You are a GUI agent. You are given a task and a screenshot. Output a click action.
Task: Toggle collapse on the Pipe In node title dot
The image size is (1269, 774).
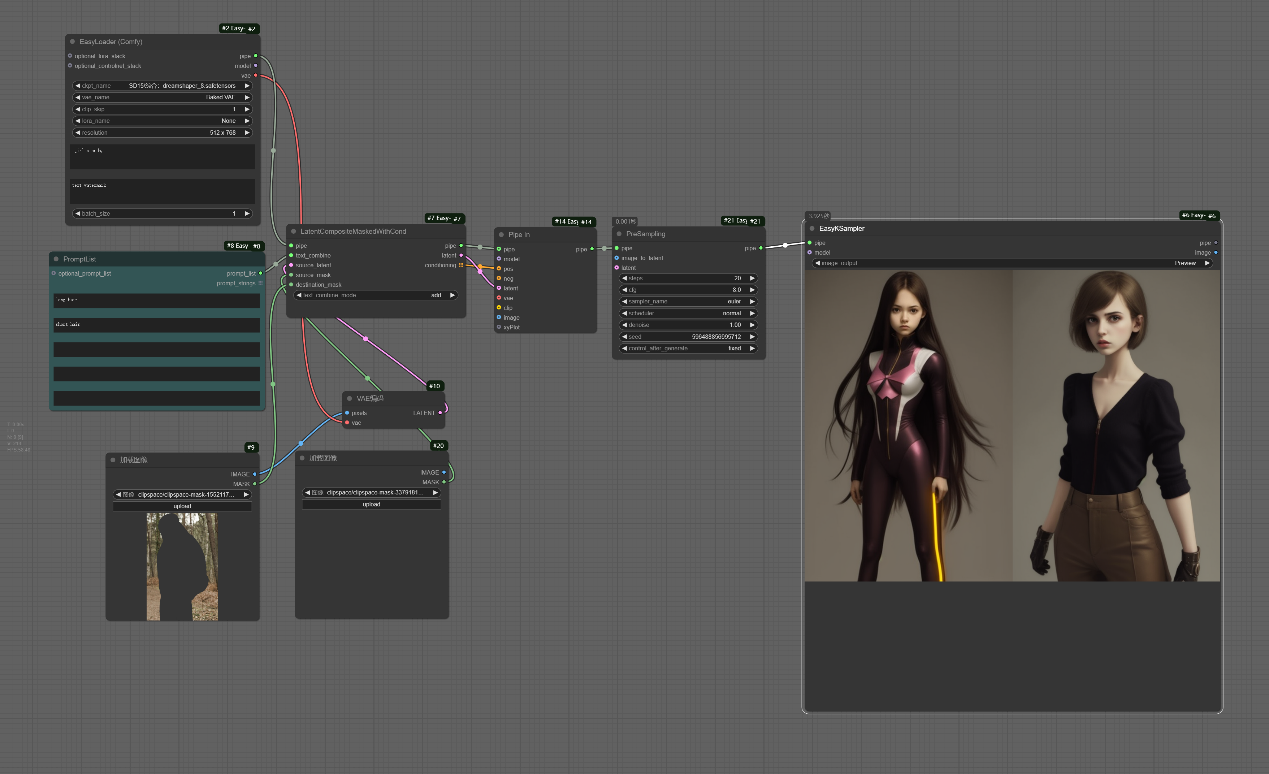[x=500, y=234]
